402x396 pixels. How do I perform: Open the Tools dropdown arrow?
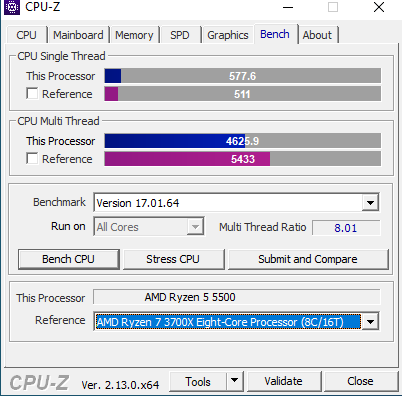click(x=235, y=381)
